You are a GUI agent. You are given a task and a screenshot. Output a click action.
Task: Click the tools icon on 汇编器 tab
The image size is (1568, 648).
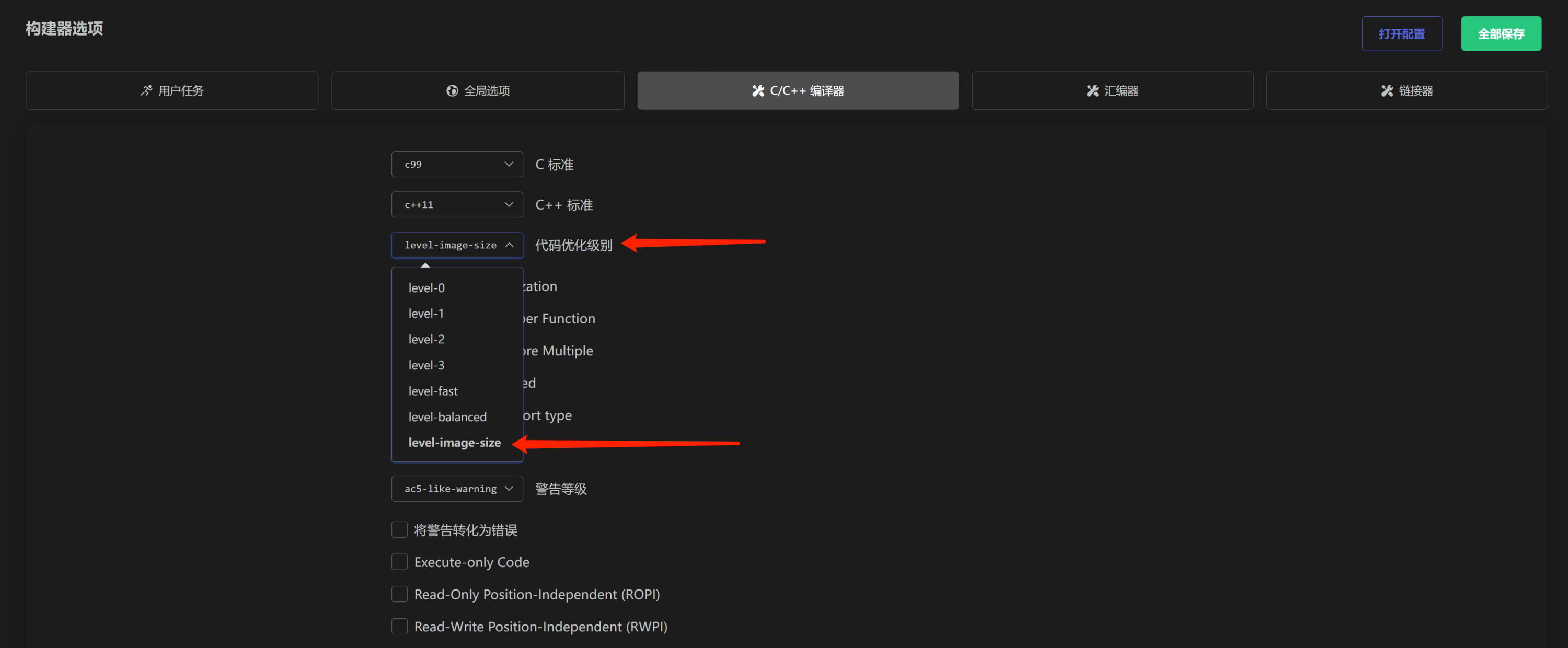click(x=1092, y=90)
